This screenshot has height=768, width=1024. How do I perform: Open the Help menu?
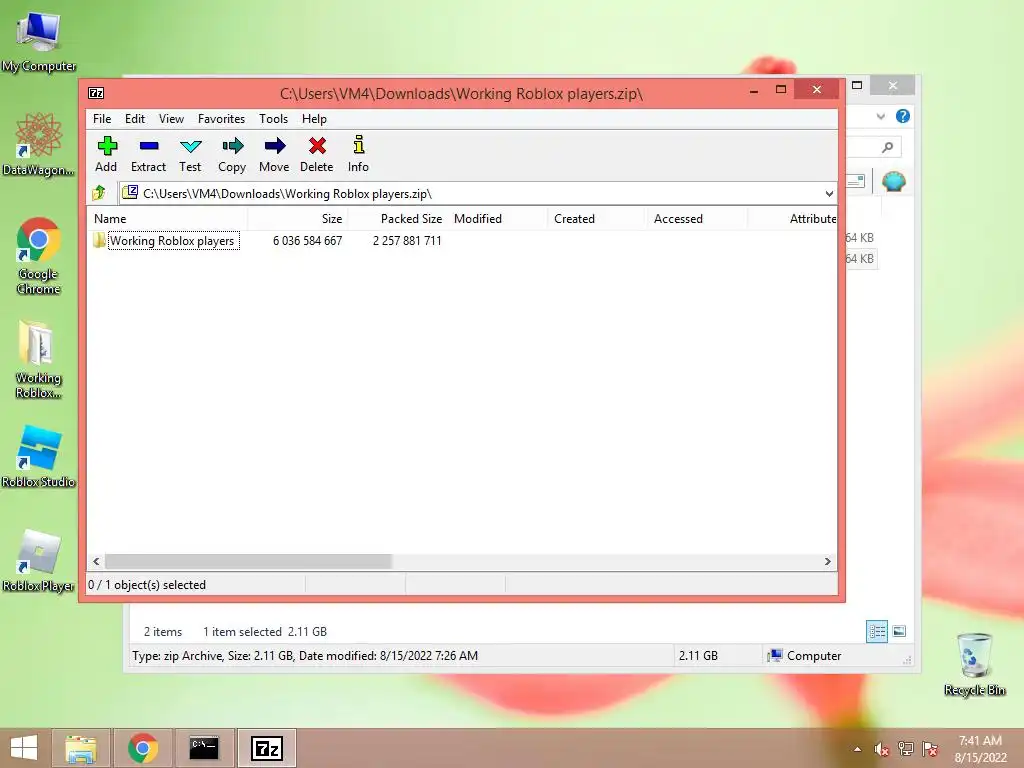click(x=314, y=119)
